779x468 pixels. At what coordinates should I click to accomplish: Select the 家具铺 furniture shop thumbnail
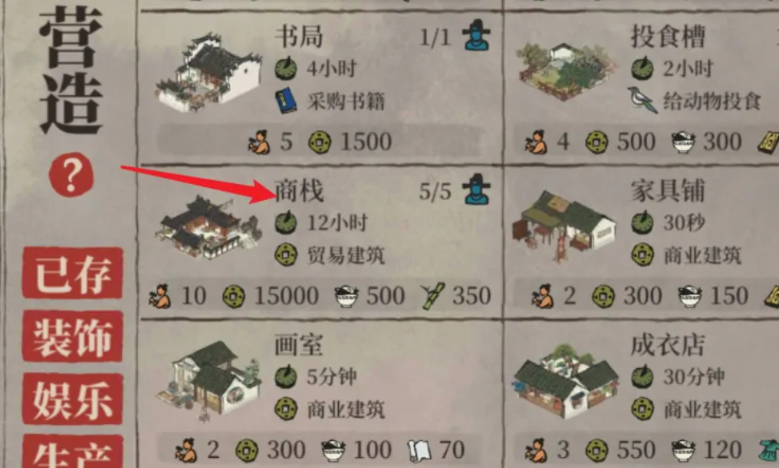click(x=565, y=226)
